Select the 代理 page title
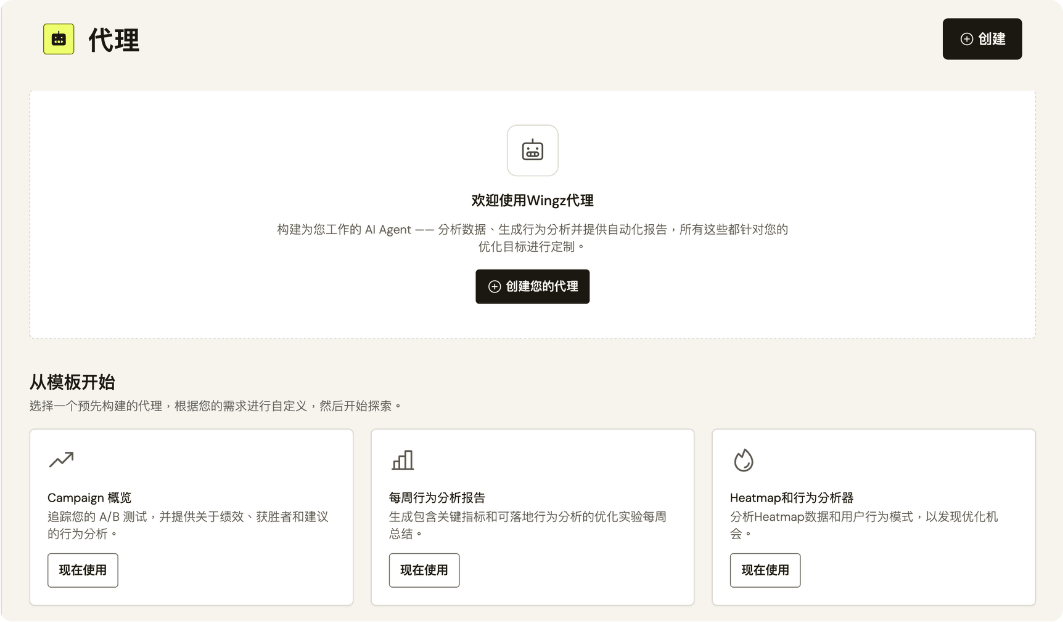The width and height of the screenshot is (1063, 622). tap(114, 40)
